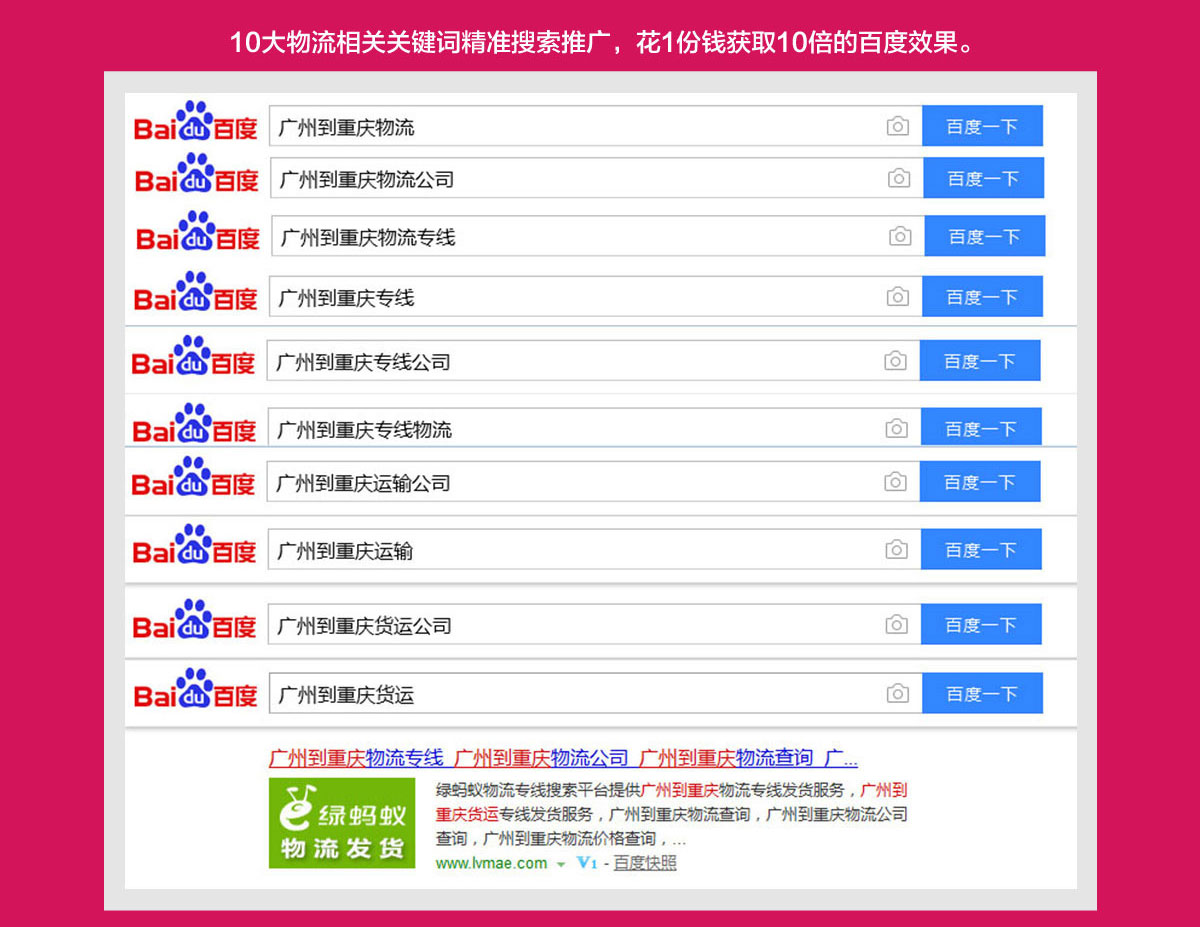Click the V1 verification badge icon
The height and width of the screenshot is (927, 1200).
coord(587,863)
